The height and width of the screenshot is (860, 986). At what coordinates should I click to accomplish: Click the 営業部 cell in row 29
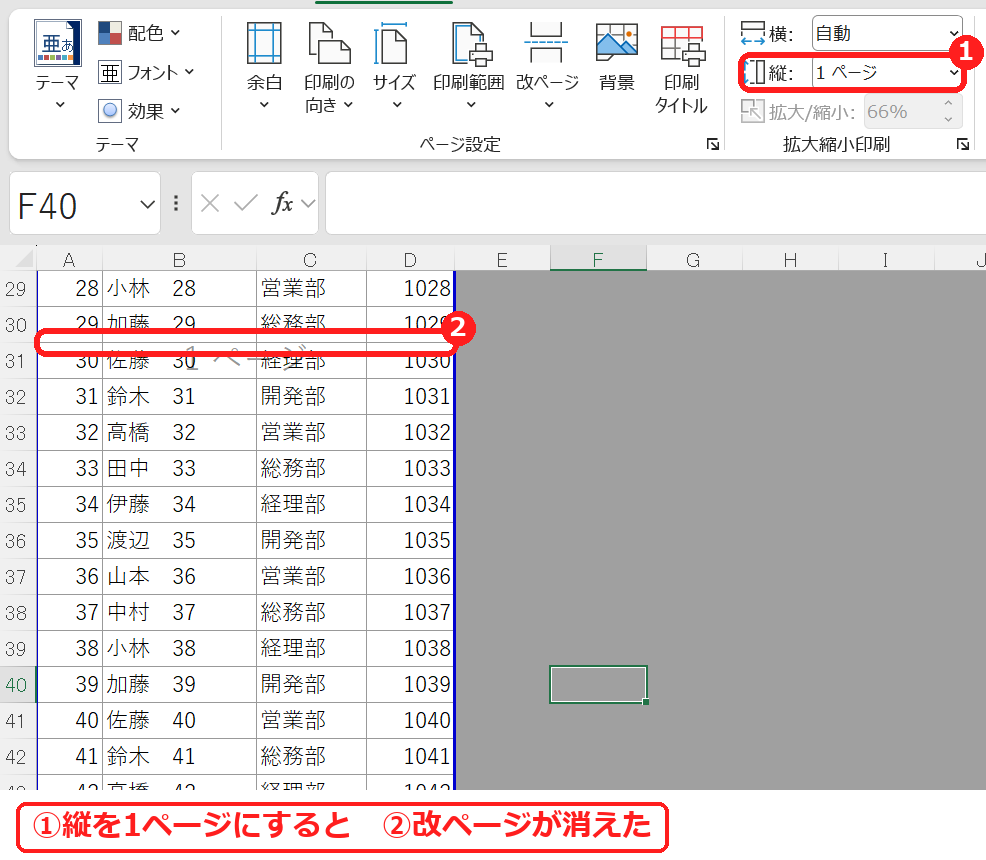pyautogui.click(x=311, y=289)
